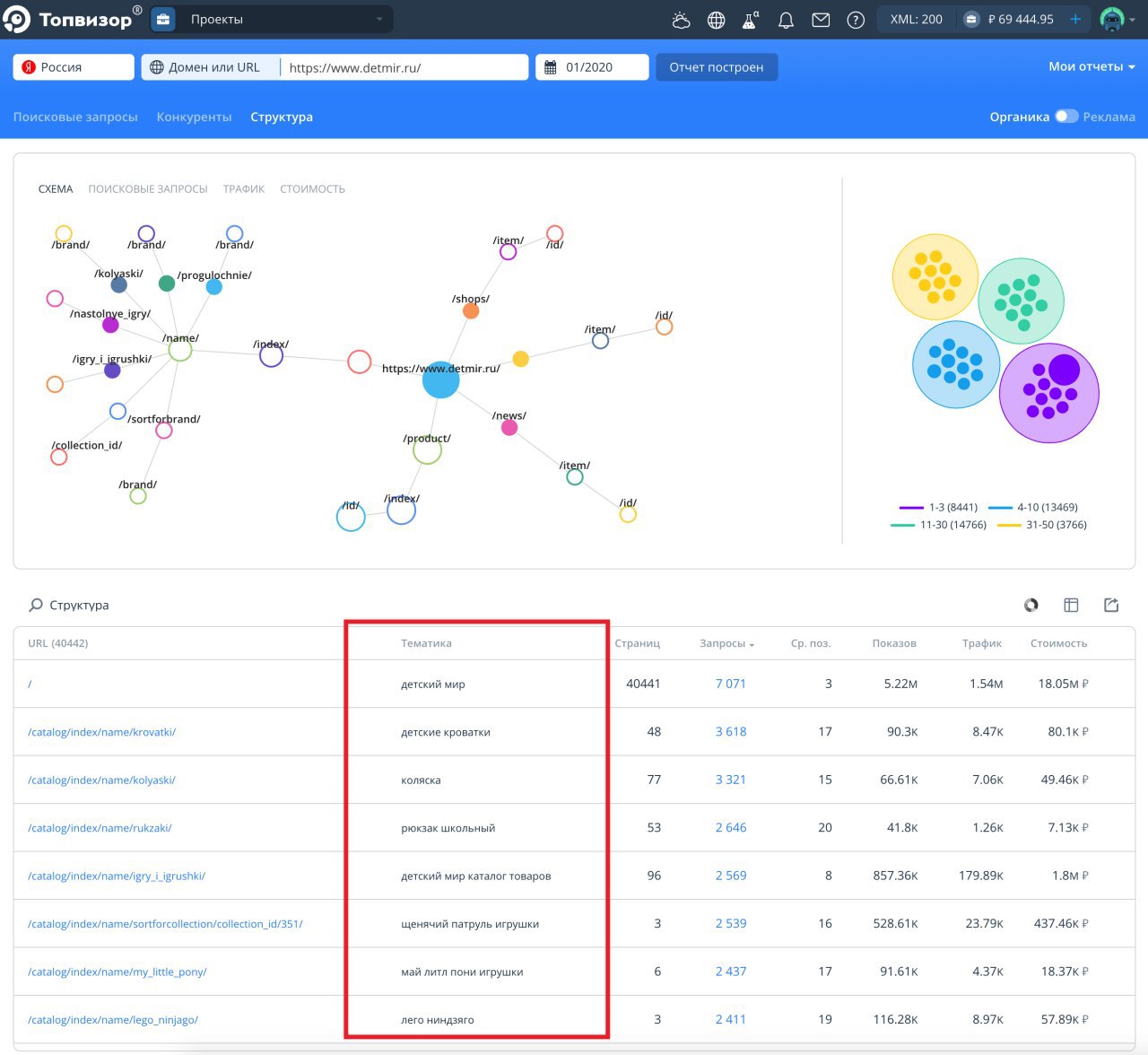Click the XML: 200 counter
1148x1055 pixels.
916,19
